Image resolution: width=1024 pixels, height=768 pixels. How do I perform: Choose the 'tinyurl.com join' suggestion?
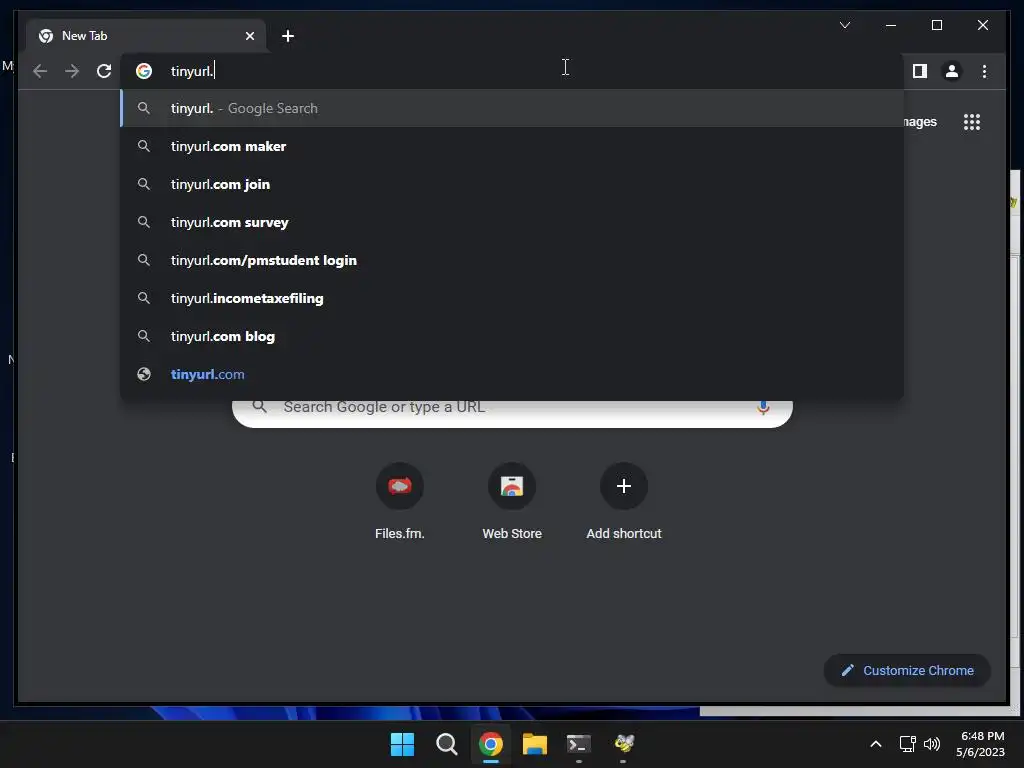(x=512, y=184)
